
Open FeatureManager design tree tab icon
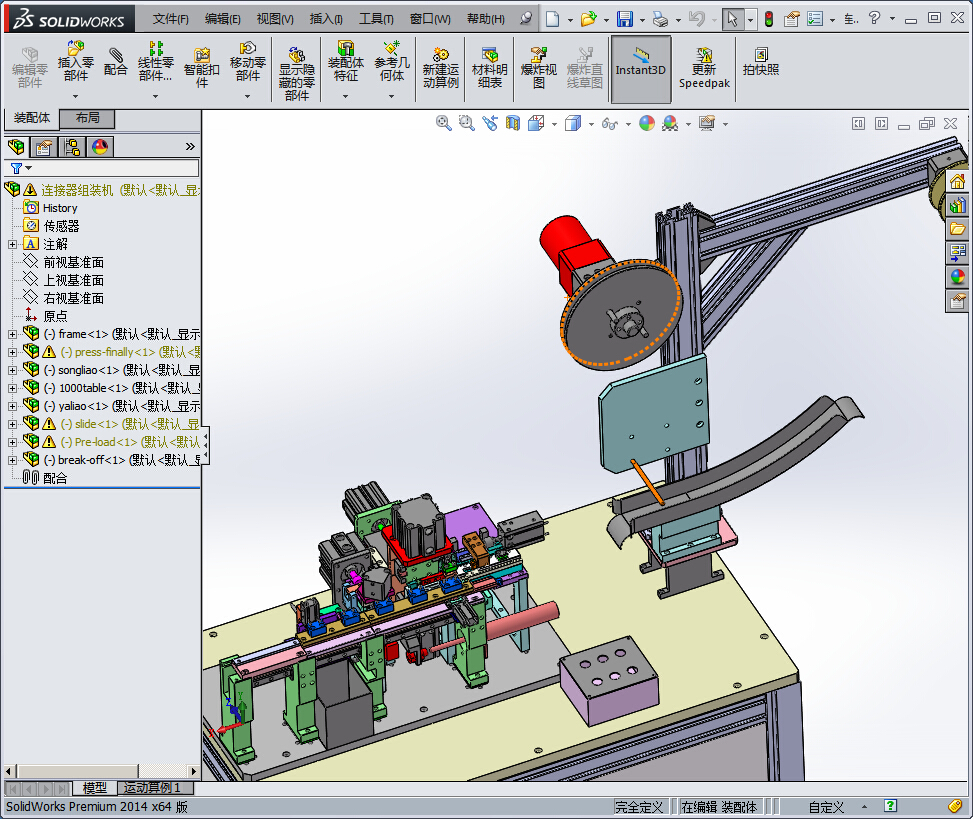coord(17,147)
